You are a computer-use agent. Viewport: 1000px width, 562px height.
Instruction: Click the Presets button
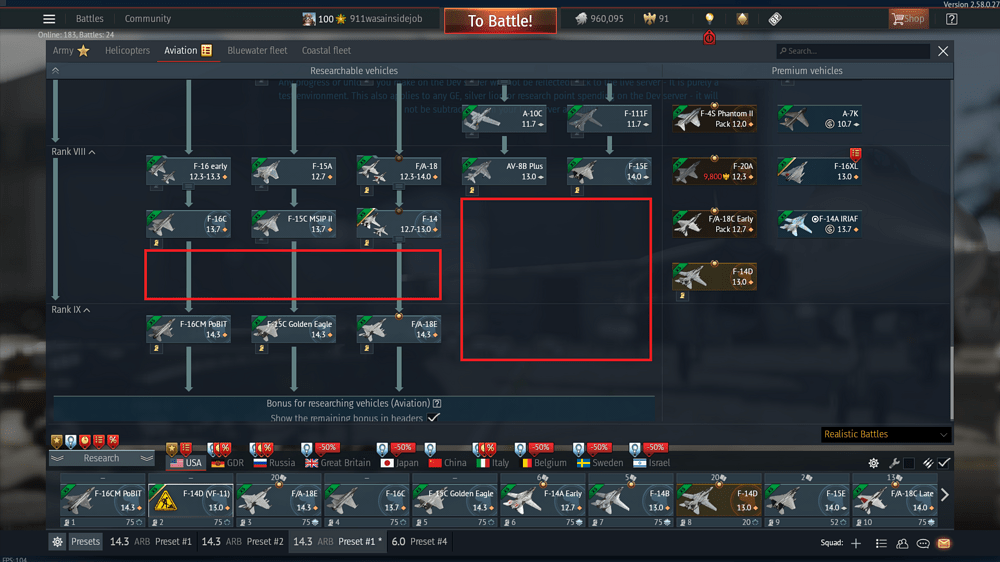pyautogui.click(x=85, y=542)
